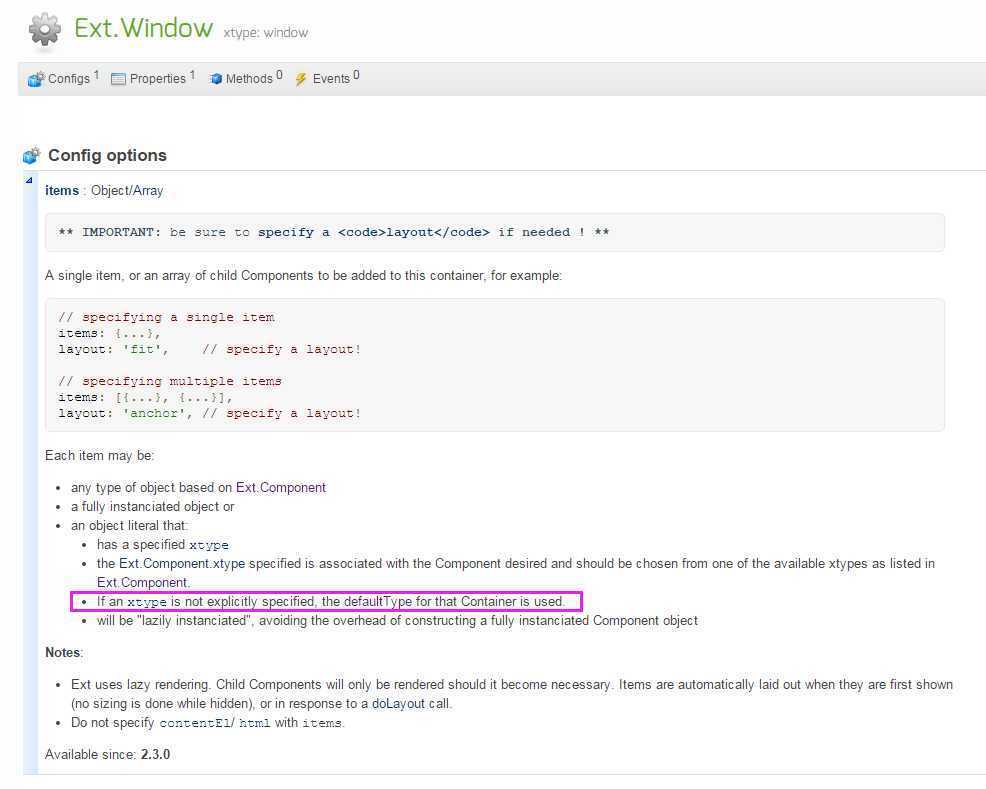The width and height of the screenshot is (986, 789).
Task: Click "Available since: 2.3.0" text
Action: [108, 754]
